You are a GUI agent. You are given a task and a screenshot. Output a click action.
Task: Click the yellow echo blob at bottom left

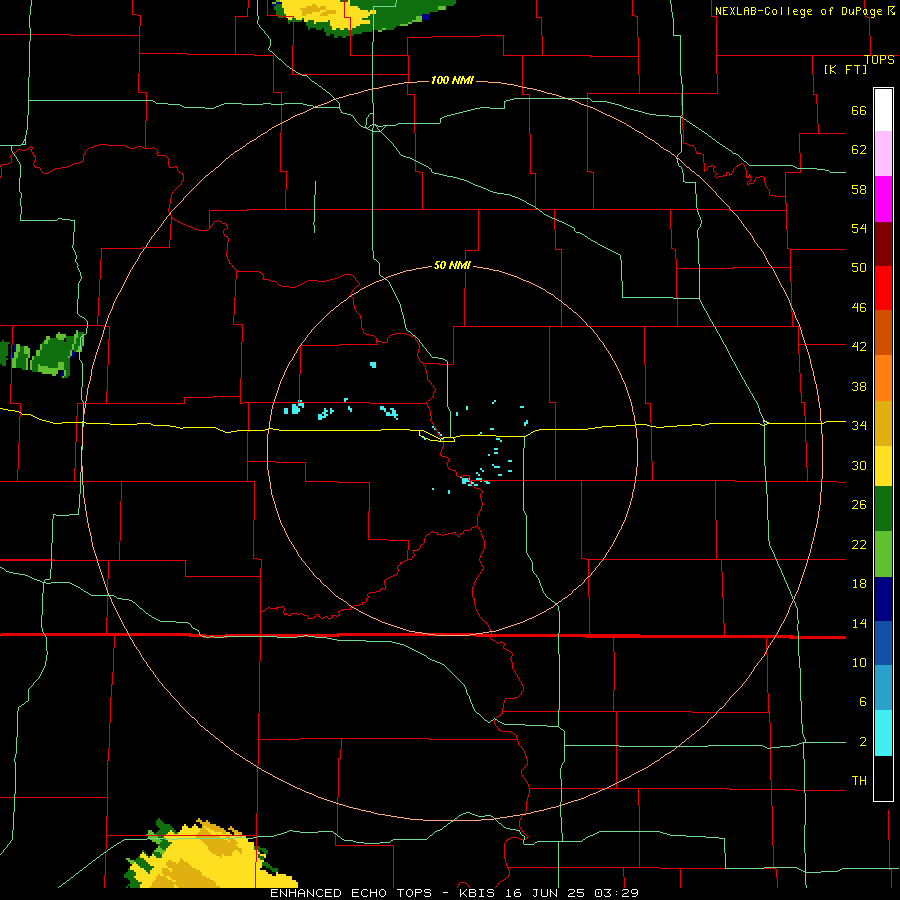click(210, 858)
